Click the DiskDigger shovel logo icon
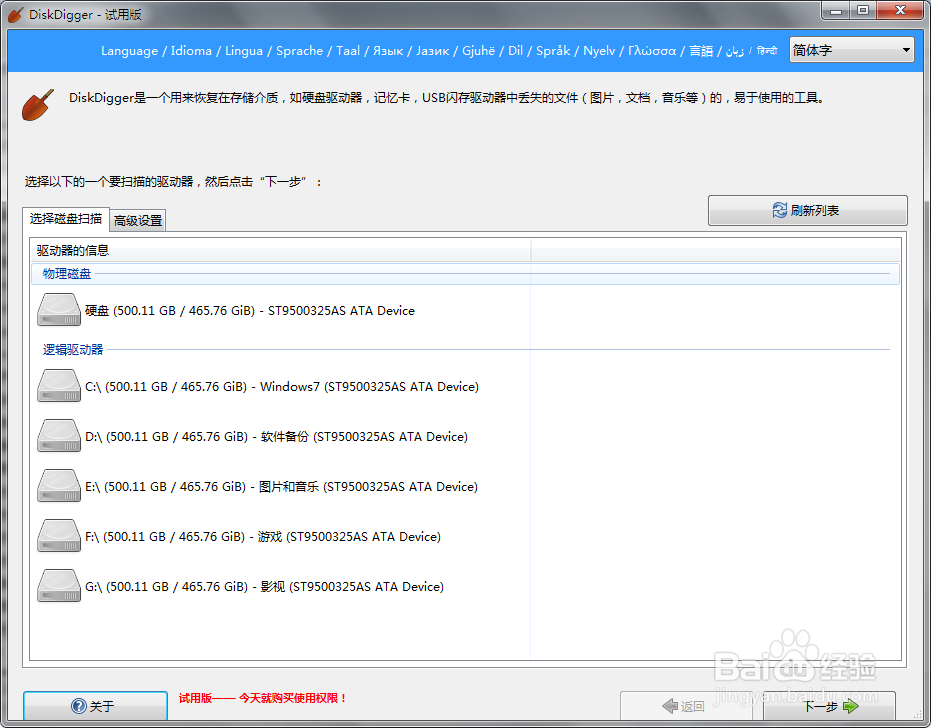Image resolution: width=931 pixels, height=728 pixels. click(x=37, y=105)
